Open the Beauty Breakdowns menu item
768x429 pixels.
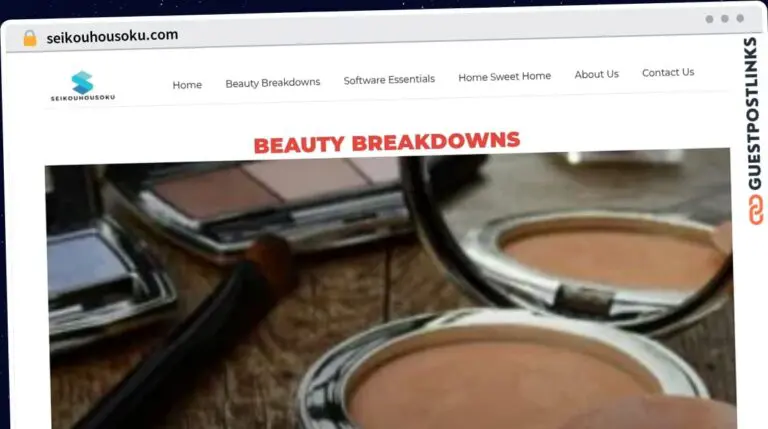(273, 83)
